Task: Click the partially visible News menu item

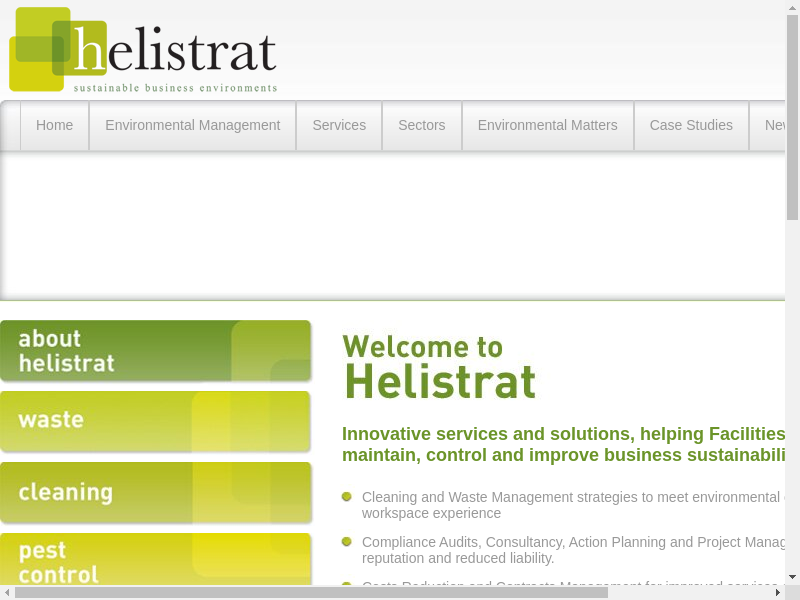Action: [774, 125]
